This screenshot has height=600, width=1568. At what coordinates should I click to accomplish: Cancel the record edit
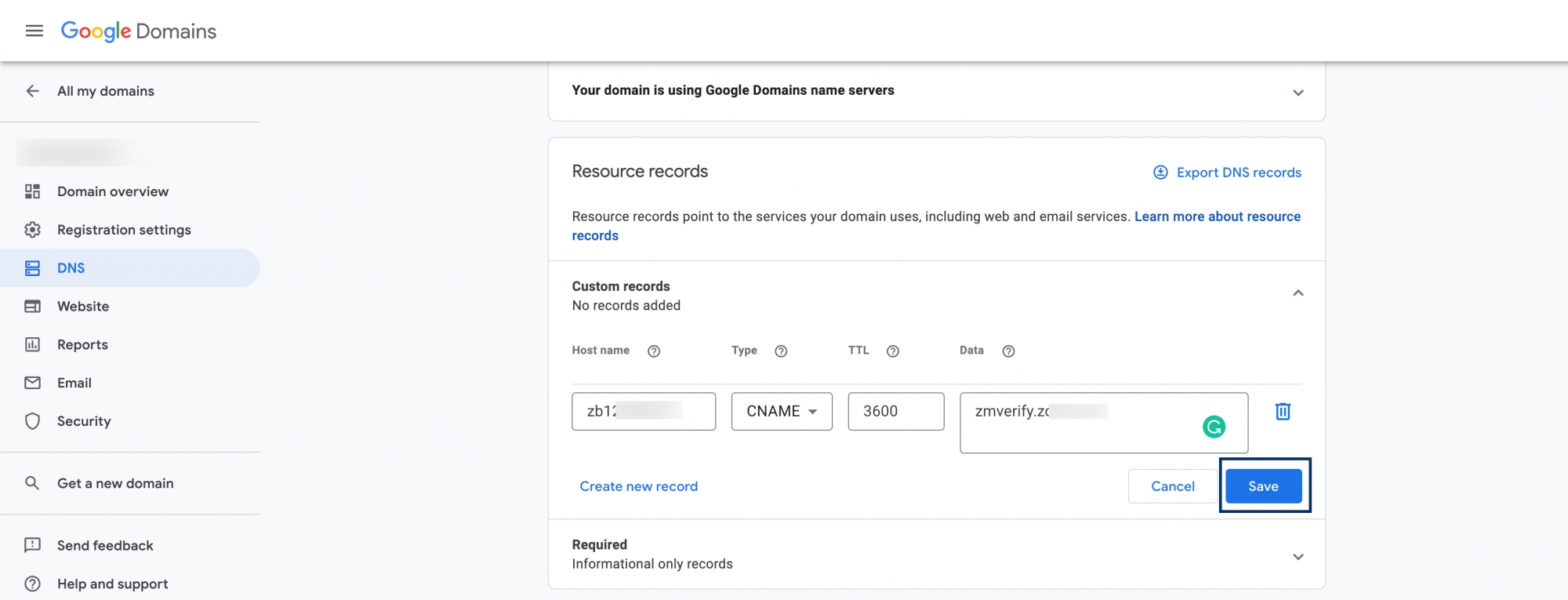coord(1172,486)
